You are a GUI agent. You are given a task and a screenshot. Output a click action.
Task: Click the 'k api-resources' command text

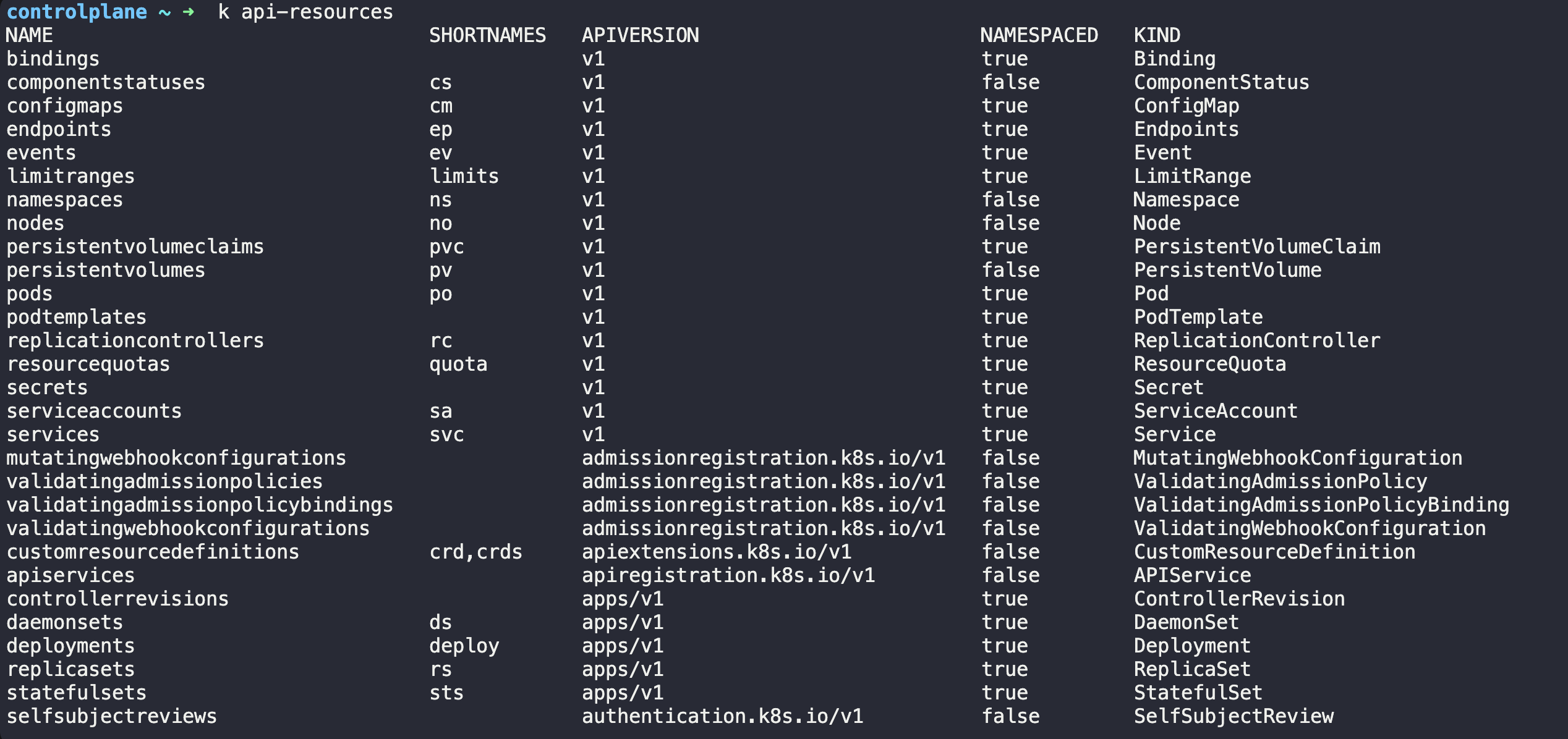tap(305, 12)
